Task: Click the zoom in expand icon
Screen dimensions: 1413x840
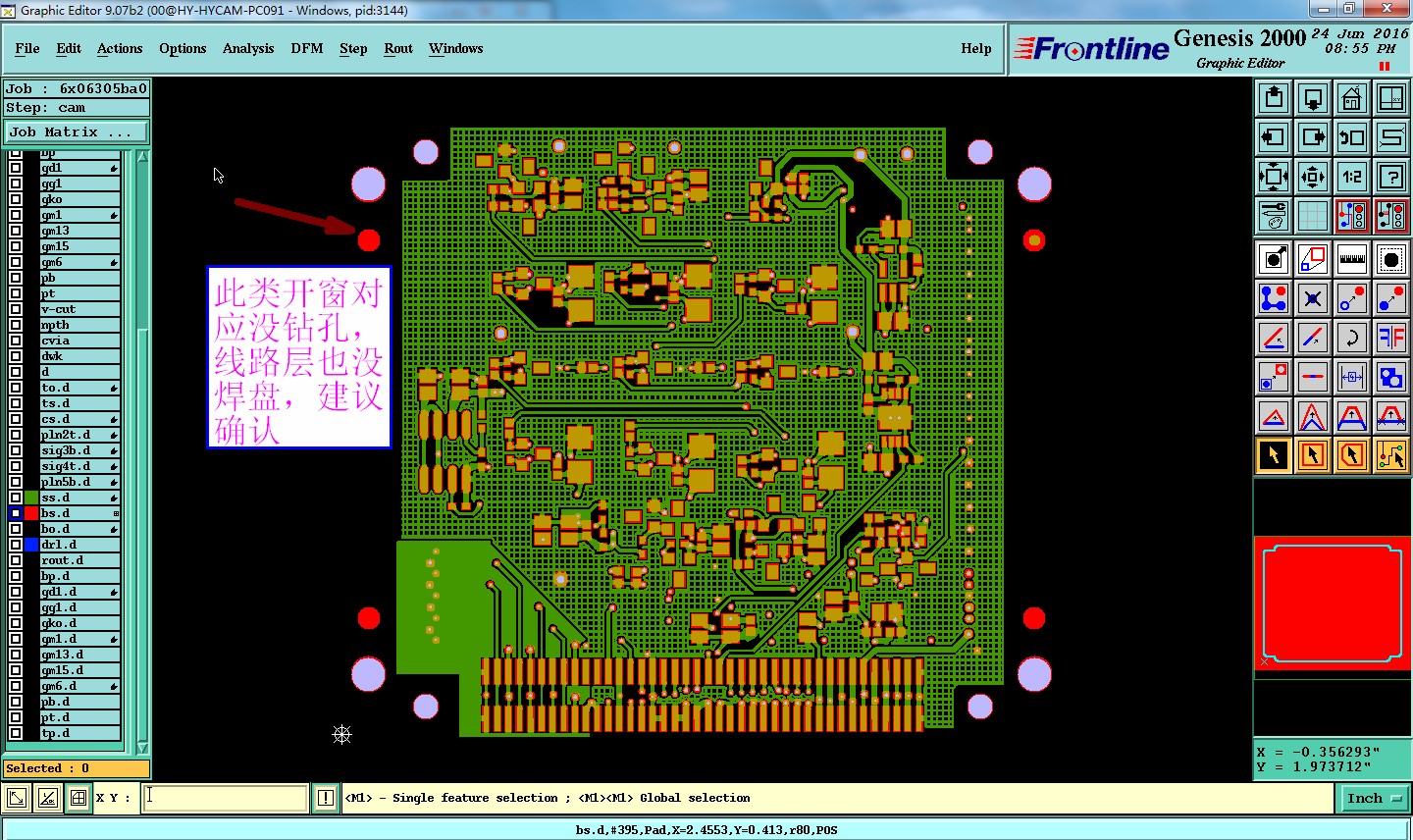Action: point(1274,177)
